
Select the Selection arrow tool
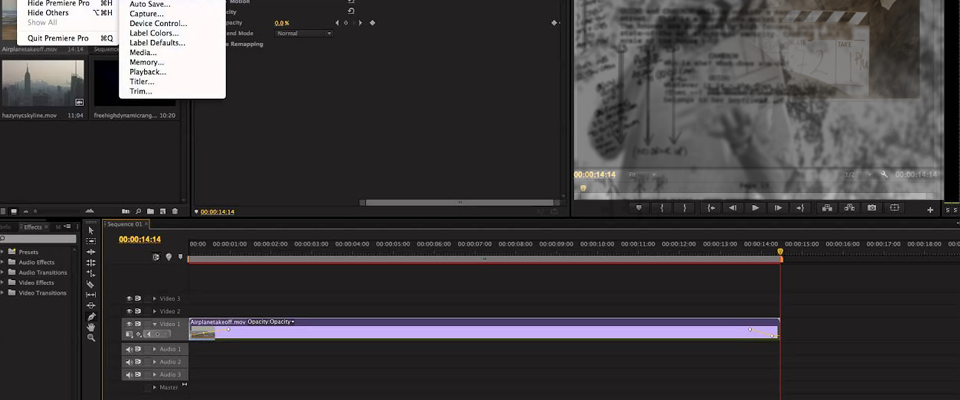(91, 230)
